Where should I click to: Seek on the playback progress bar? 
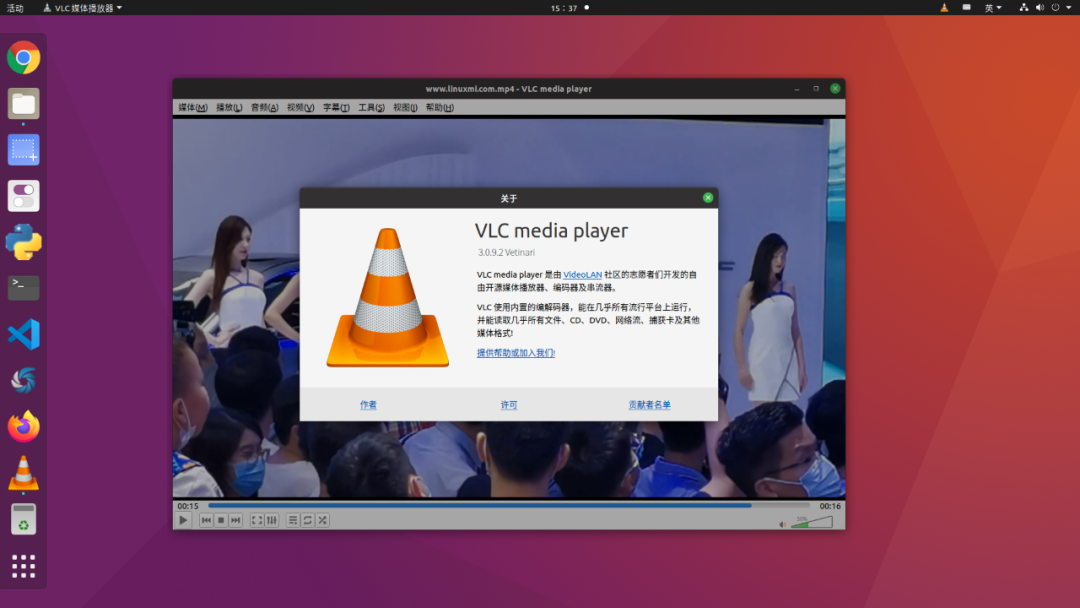(x=509, y=505)
